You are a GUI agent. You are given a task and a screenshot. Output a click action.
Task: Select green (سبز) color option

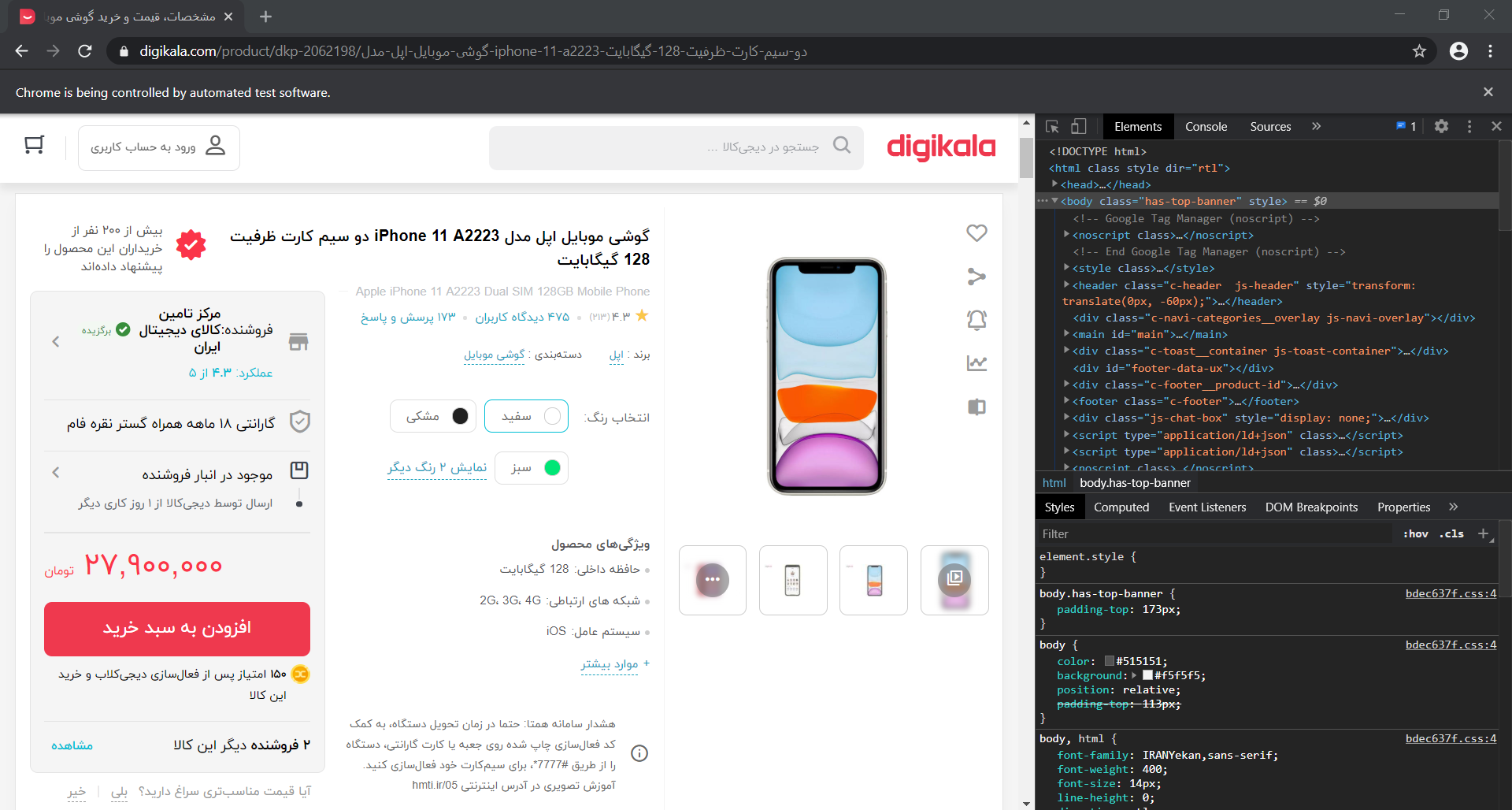(532, 468)
